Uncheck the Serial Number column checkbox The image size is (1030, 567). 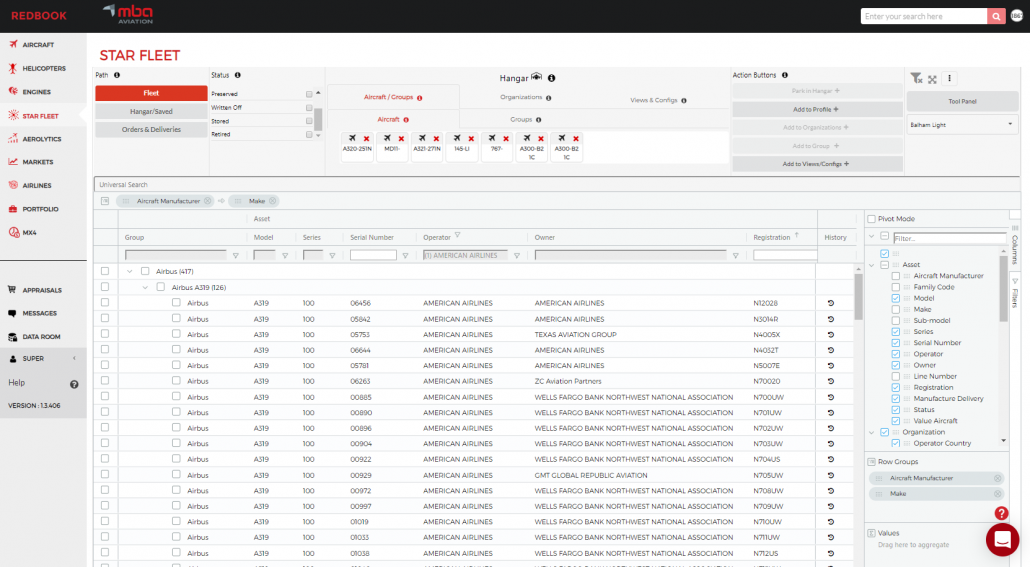tap(895, 343)
